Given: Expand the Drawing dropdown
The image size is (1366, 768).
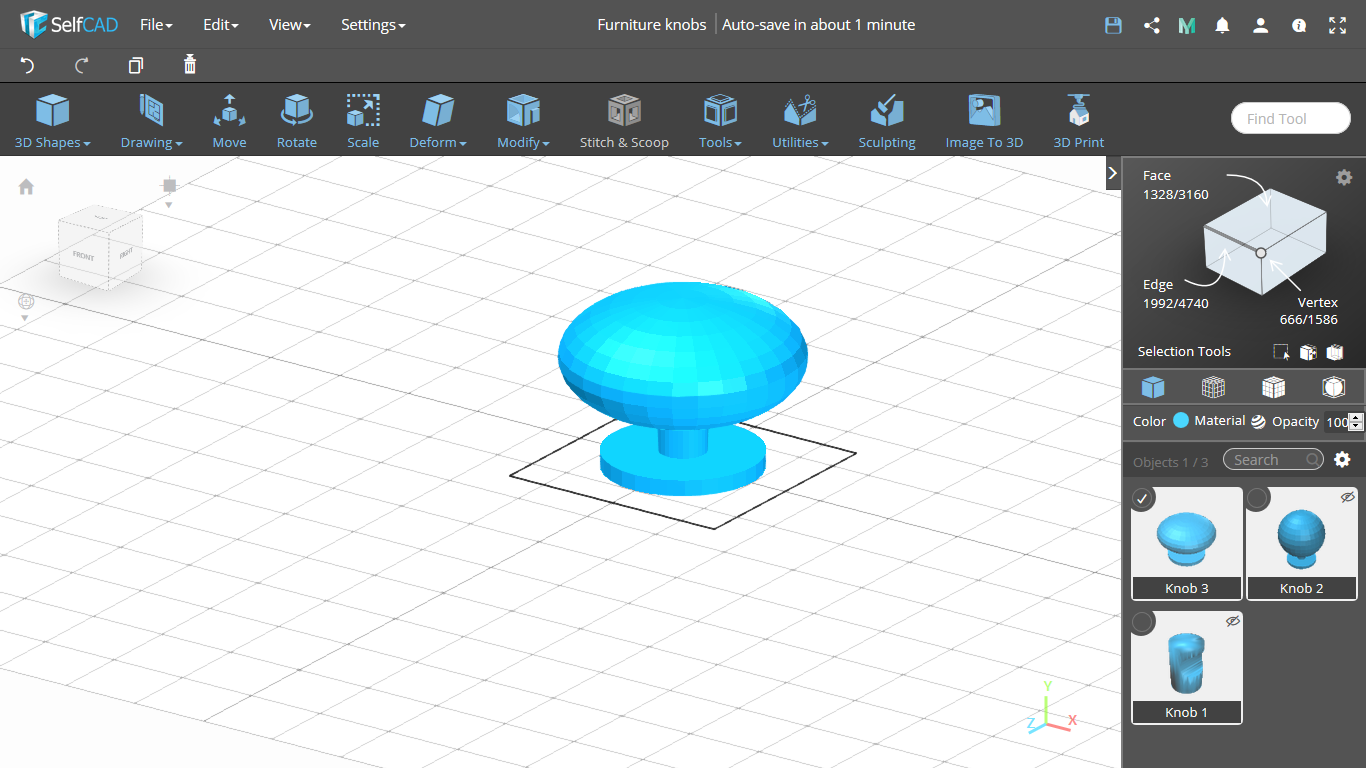Looking at the screenshot, I should [x=151, y=121].
